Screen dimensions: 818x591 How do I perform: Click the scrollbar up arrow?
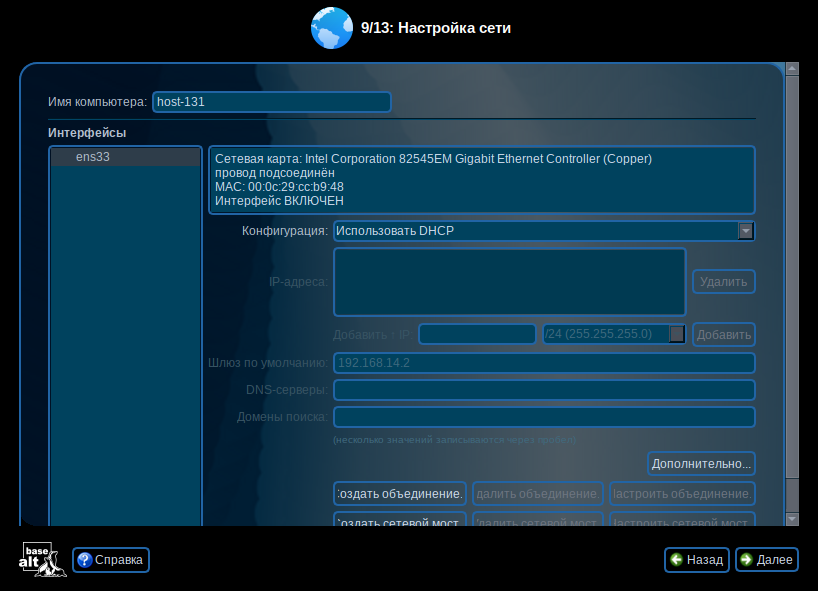pyautogui.click(x=792, y=69)
